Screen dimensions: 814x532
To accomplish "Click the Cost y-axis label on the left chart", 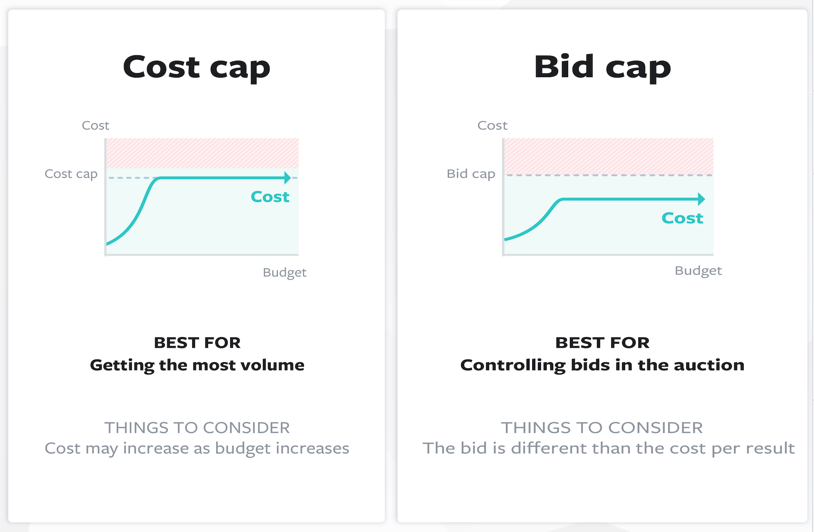I will [x=96, y=126].
